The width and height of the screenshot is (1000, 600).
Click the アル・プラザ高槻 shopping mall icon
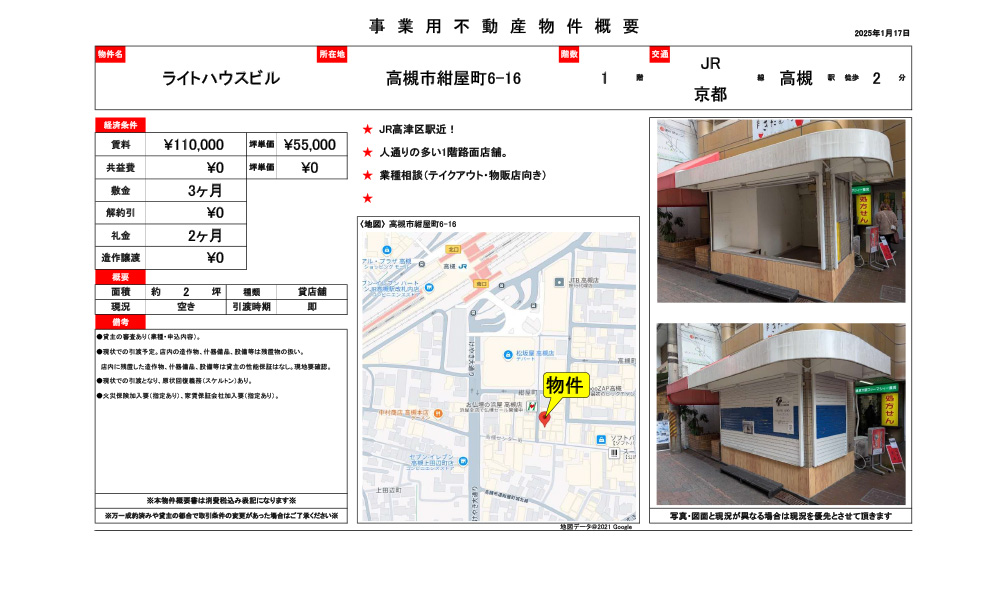click(385, 249)
